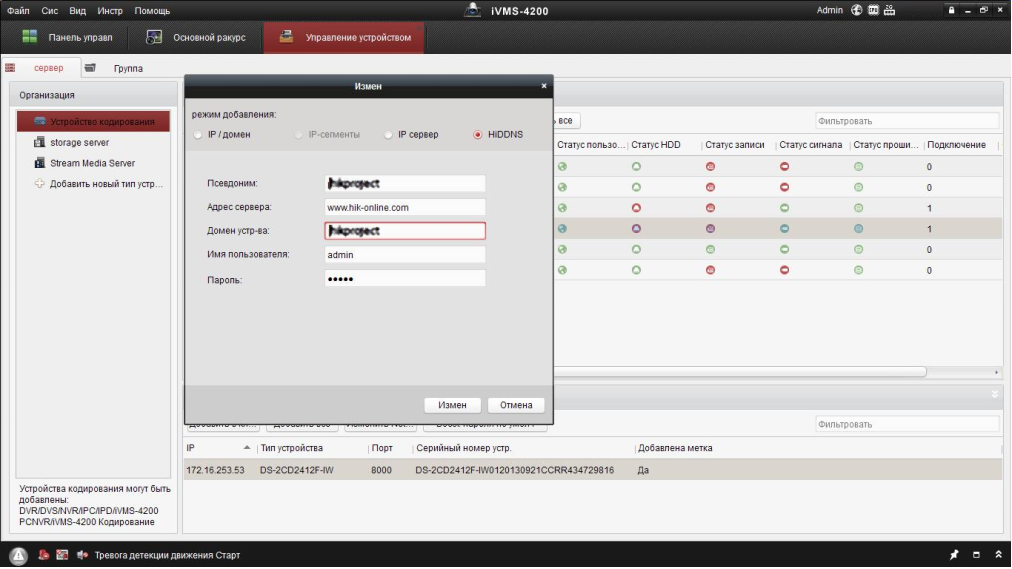
Task: Open the Инстр menu
Action: pyautogui.click(x=110, y=10)
